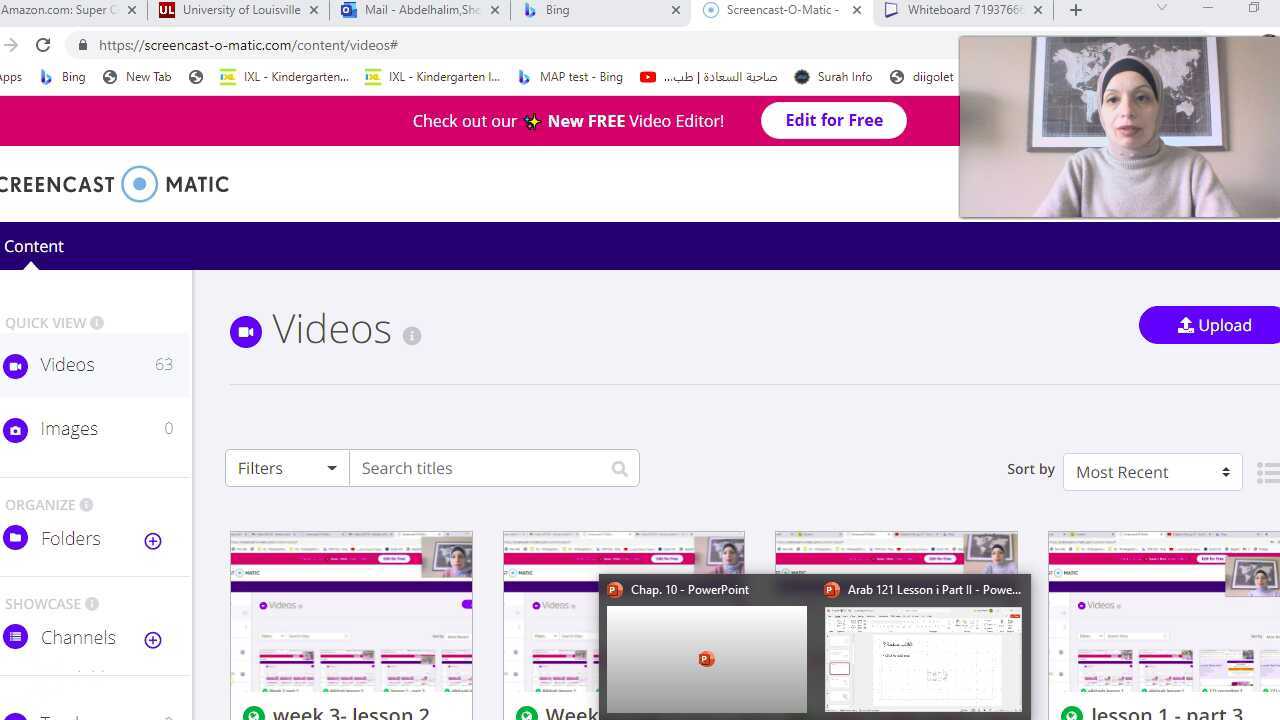Open Videos in Quick View sidebar

(x=95, y=365)
